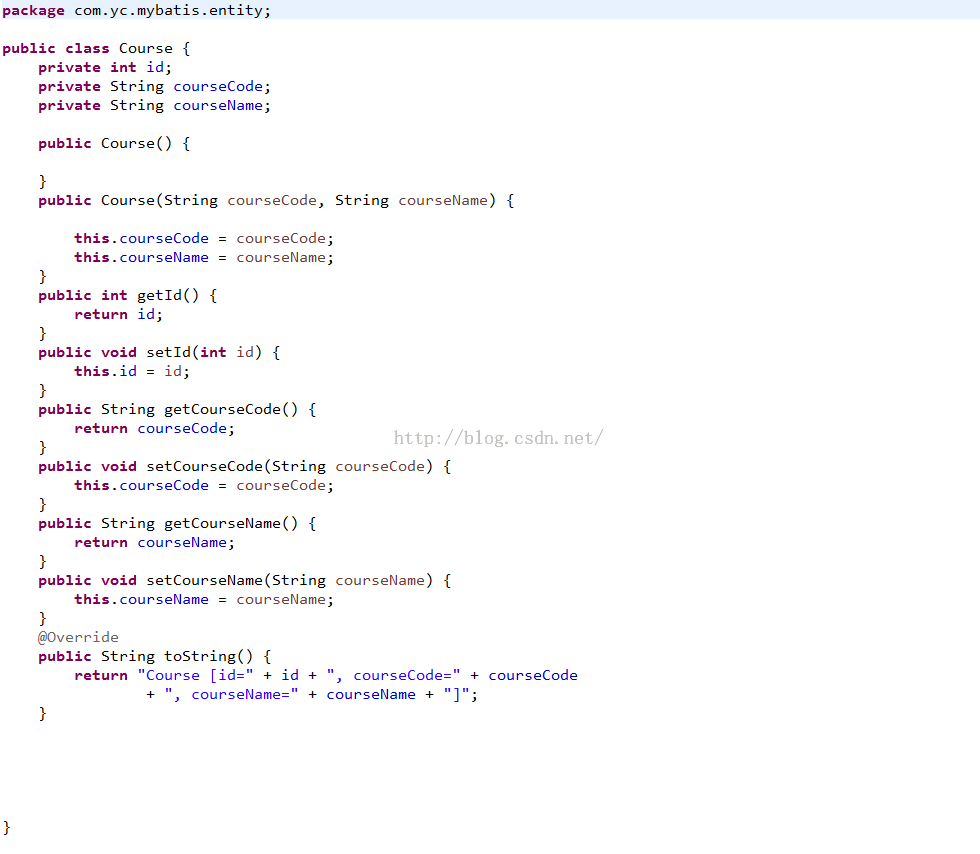Image resolution: width=980 pixels, height=854 pixels.
Task: Click the 'public int getId() {' line
Action: point(128,296)
